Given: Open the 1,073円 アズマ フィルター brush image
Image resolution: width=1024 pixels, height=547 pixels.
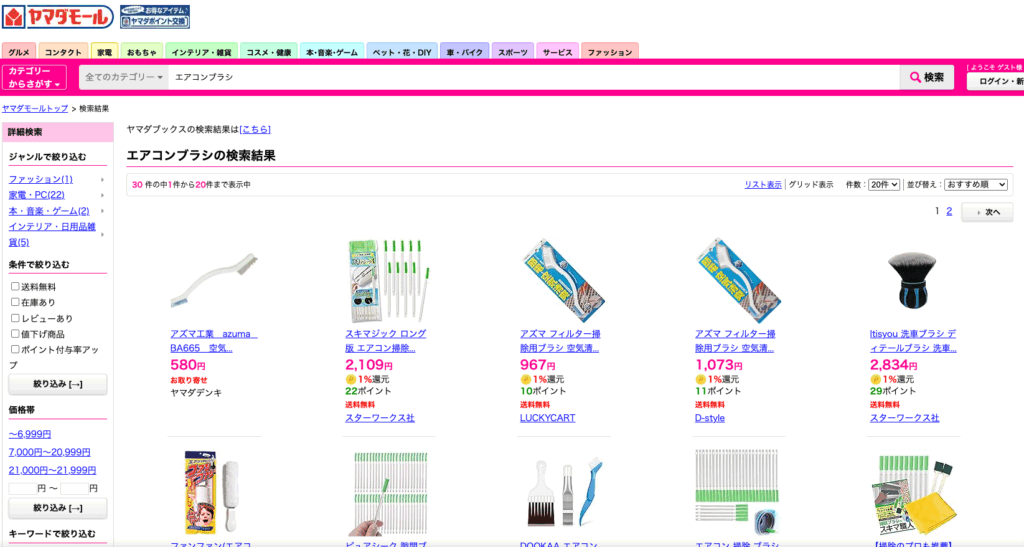Looking at the screenshot, I should [738, 281].
